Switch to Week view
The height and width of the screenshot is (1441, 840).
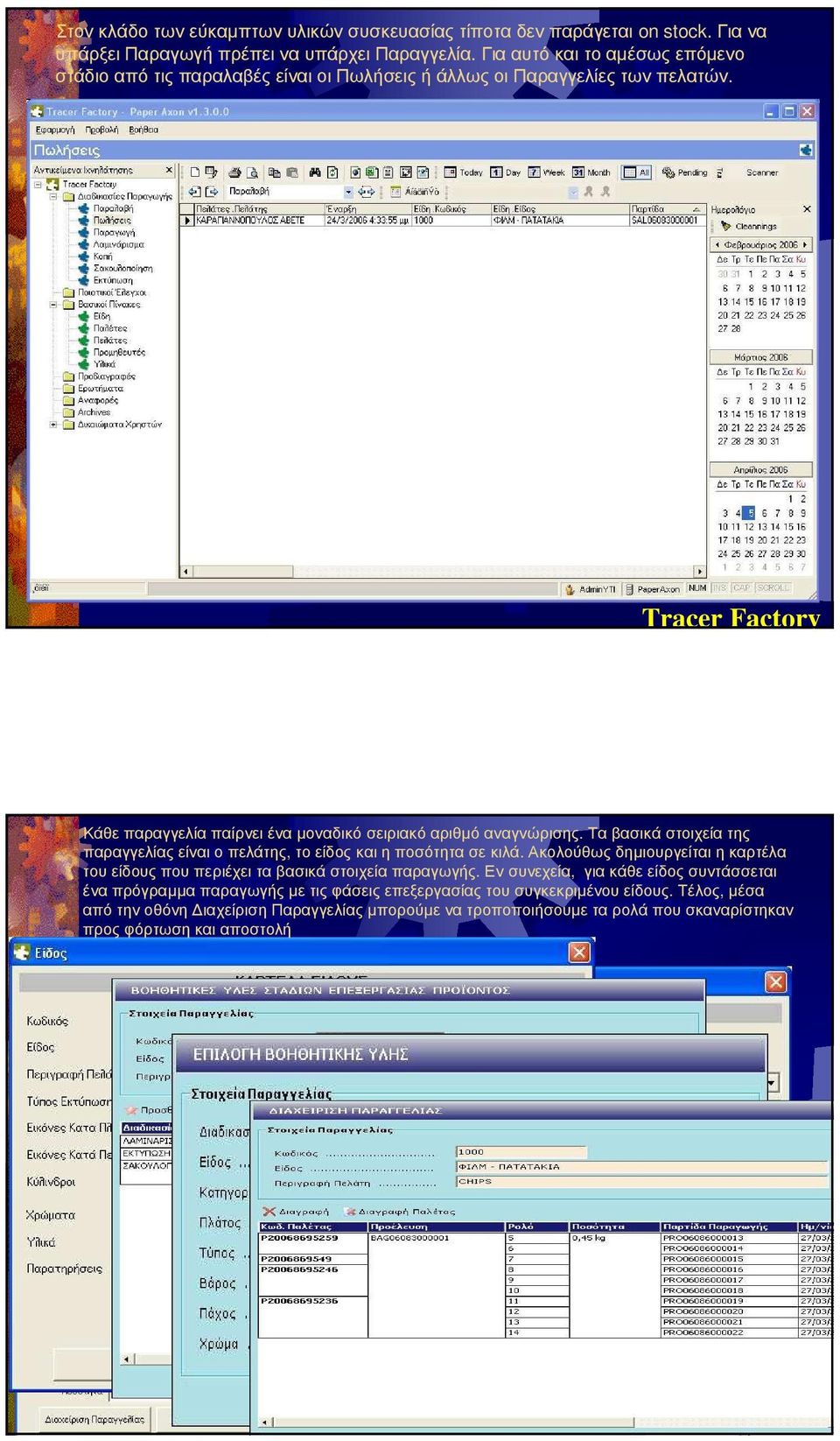[546, 172]
